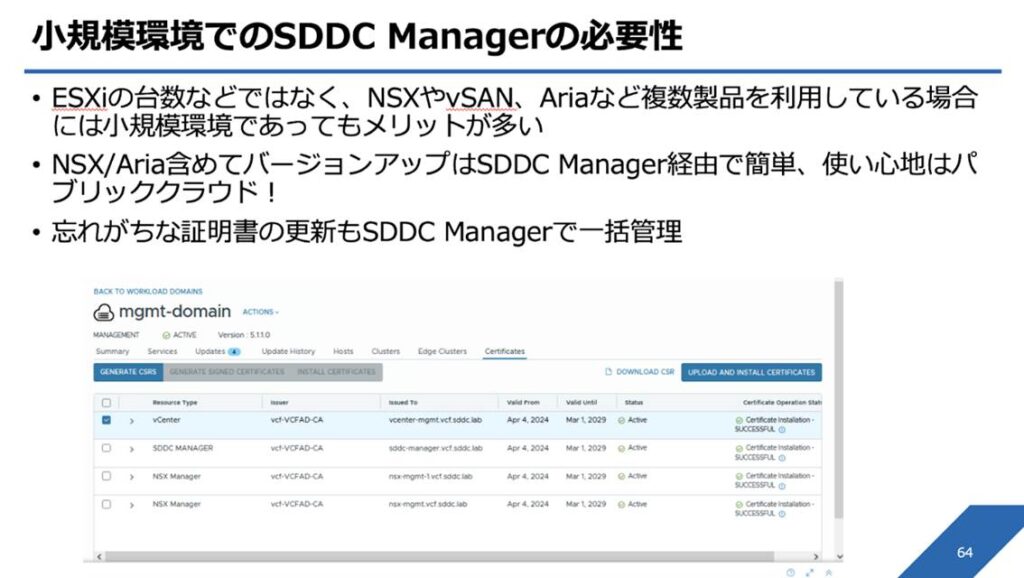The height and width of the screenshot is (578, 1024).
Task: Check the SDDC MANAGER row checkbox
Action: (106, 448)
